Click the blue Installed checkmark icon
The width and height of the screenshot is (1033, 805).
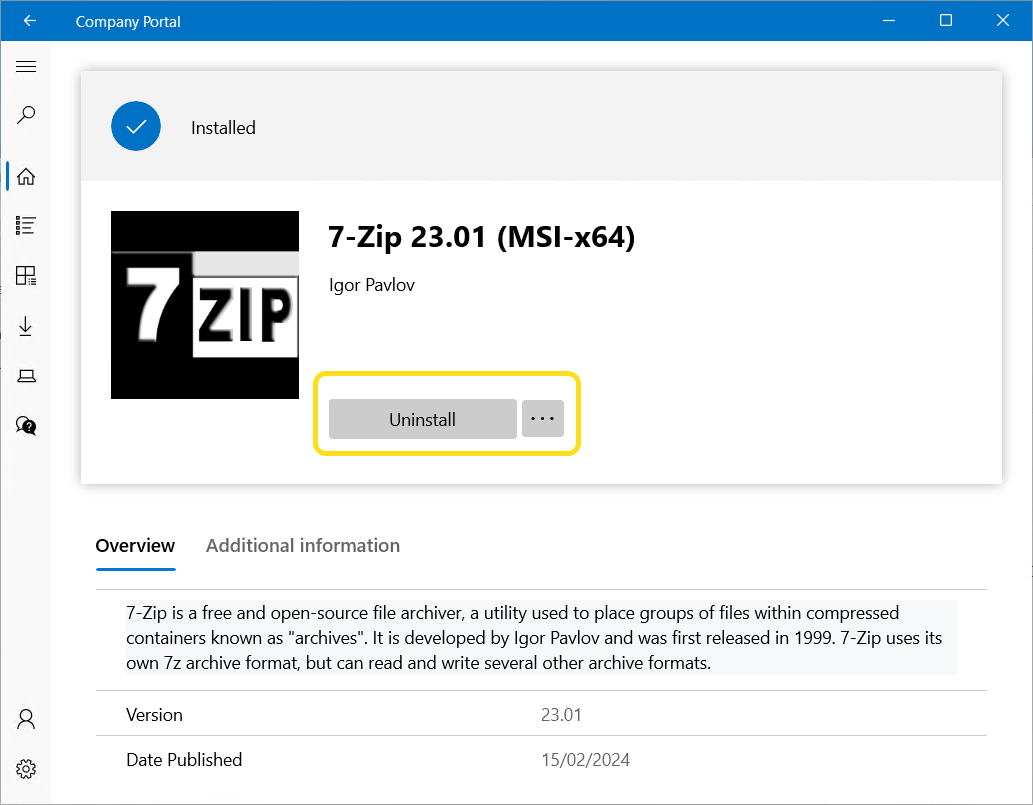(136, 126)
